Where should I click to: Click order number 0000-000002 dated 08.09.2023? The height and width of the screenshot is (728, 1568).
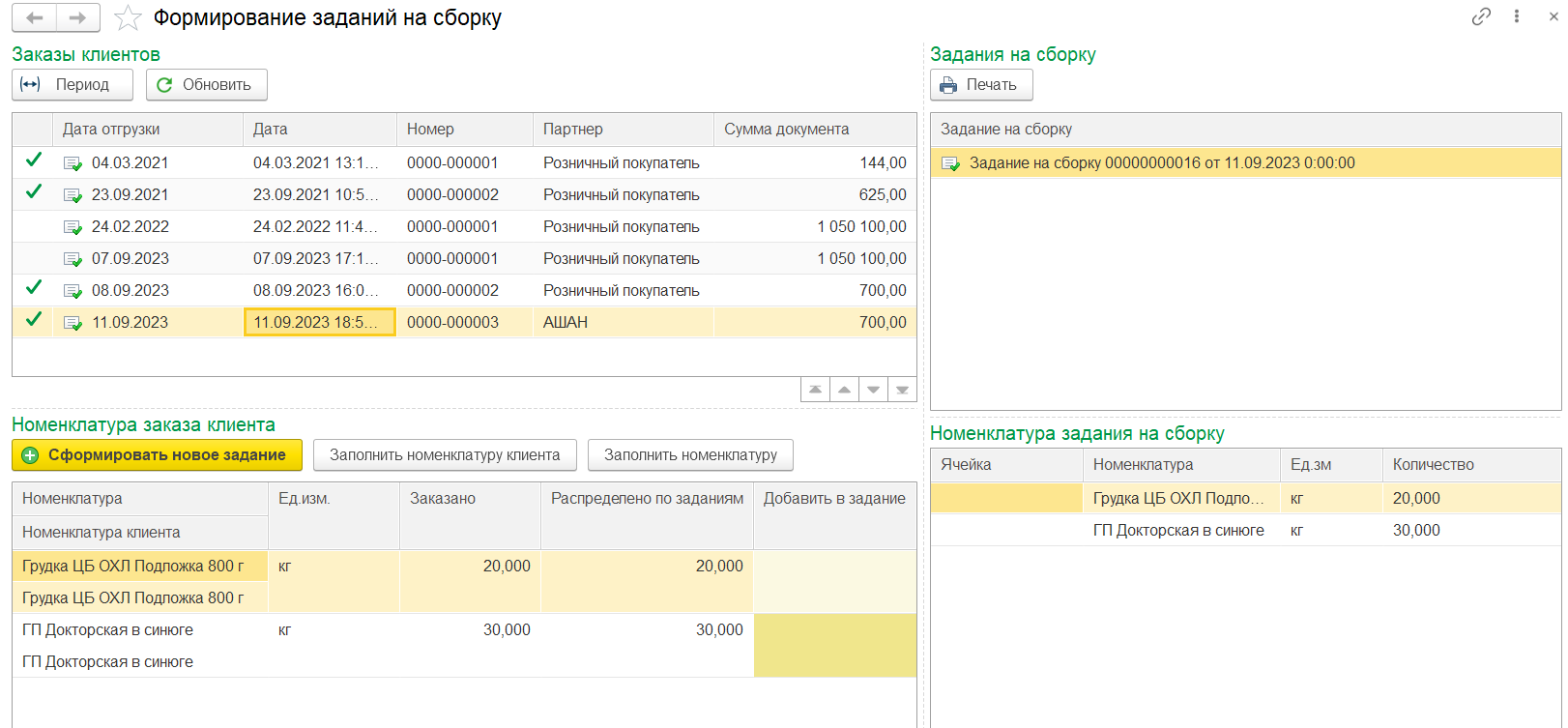[465, 290]
